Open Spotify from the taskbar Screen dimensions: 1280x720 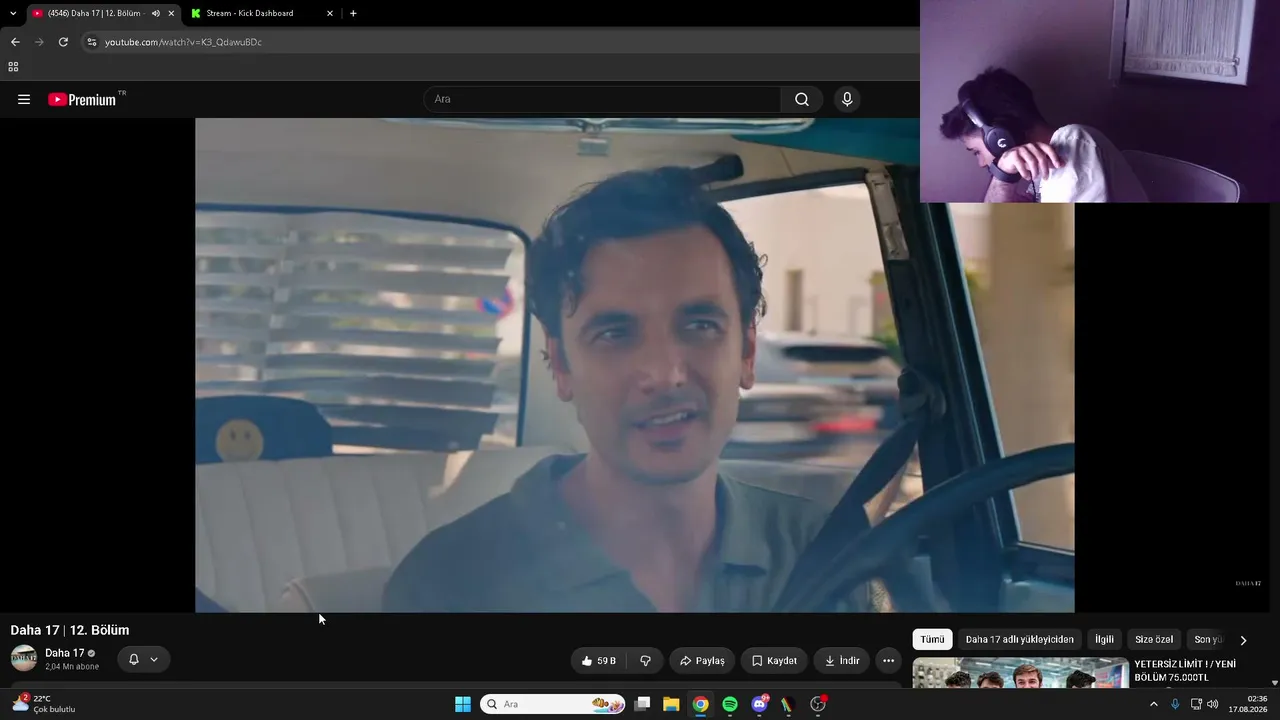coord(730,704)
